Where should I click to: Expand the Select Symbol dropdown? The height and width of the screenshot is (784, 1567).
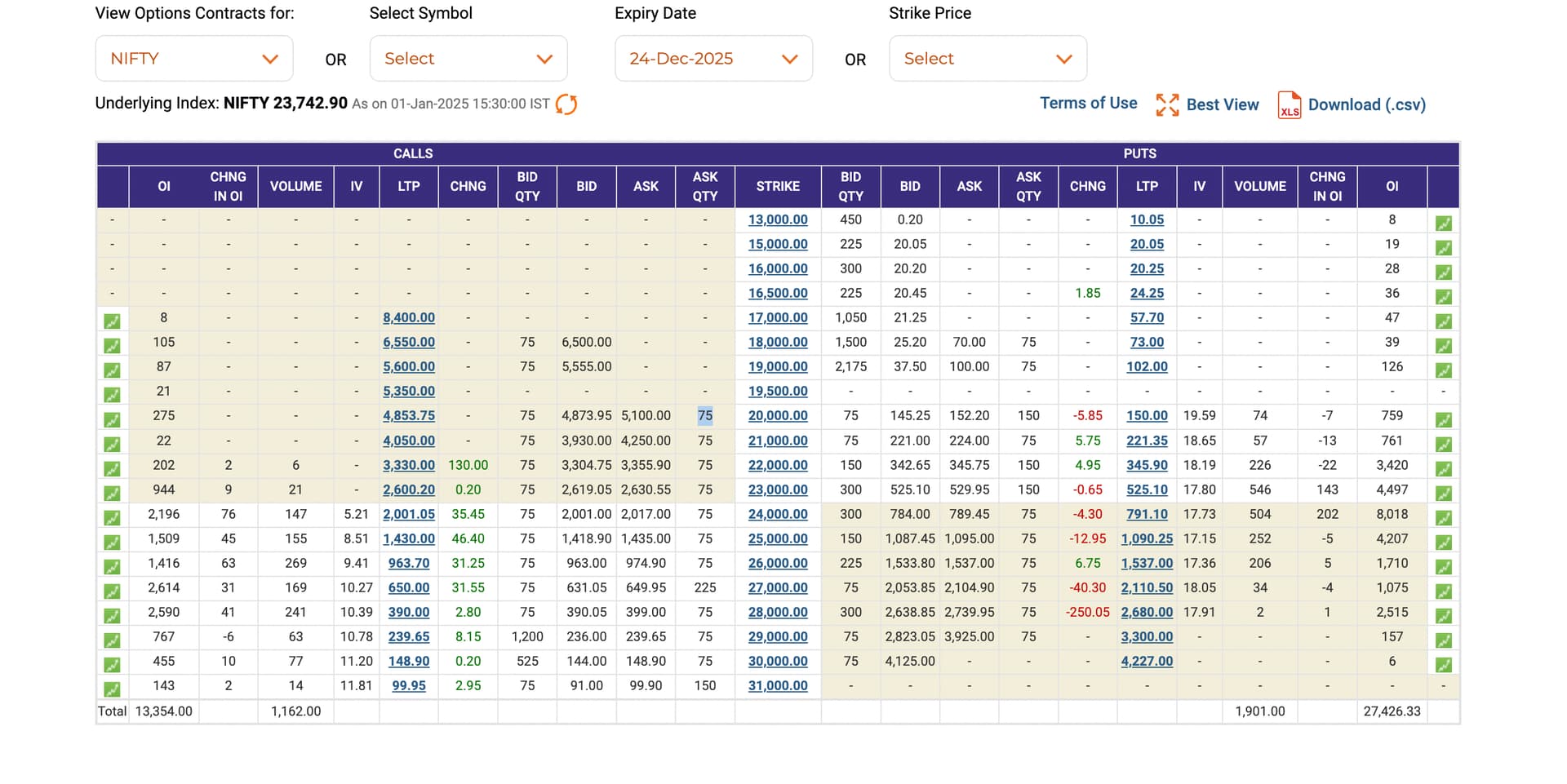click(x=468, y=59)
